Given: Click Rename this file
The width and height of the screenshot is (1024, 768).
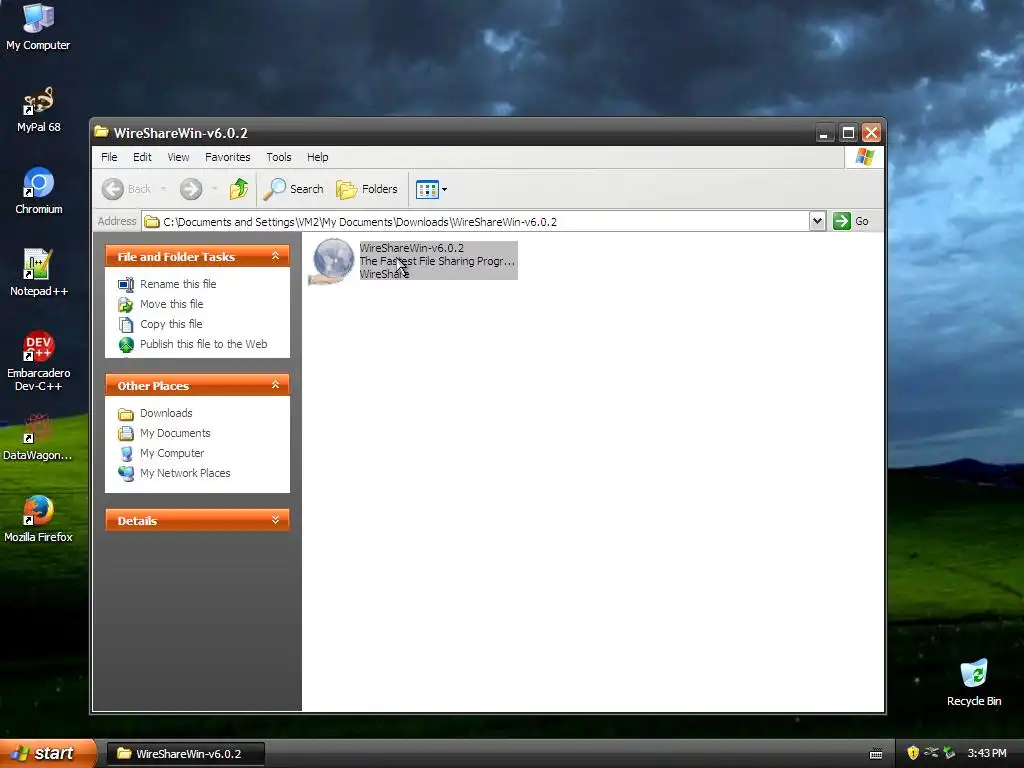Looking at the screenshot, I should [x=167, y=284].
